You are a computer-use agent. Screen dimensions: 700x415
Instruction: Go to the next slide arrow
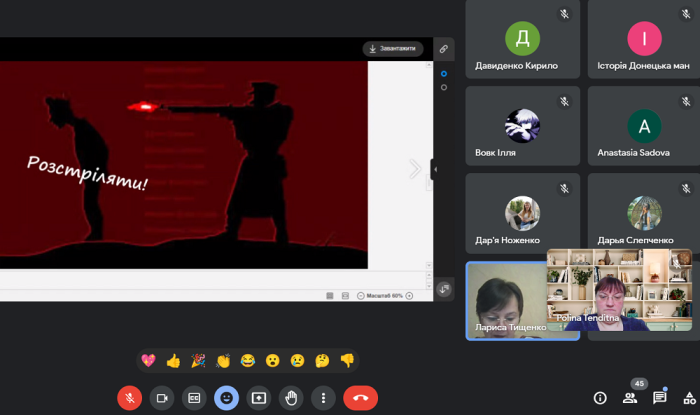415,169
